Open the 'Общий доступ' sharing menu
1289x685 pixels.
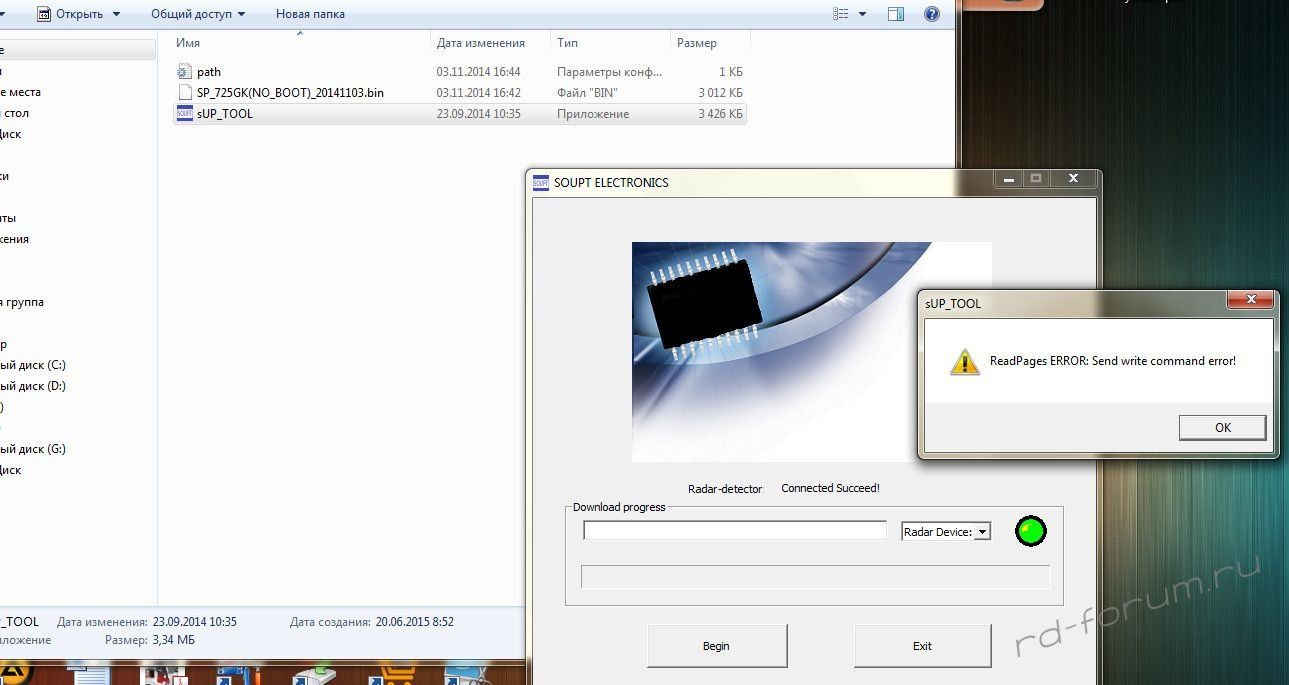(x=197, y=14)
